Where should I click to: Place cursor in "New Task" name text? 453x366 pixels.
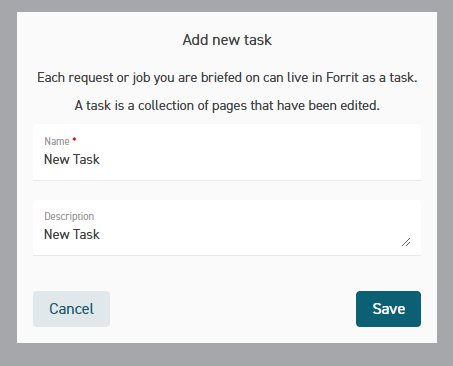pyautogui.click(x=72, y=159)
